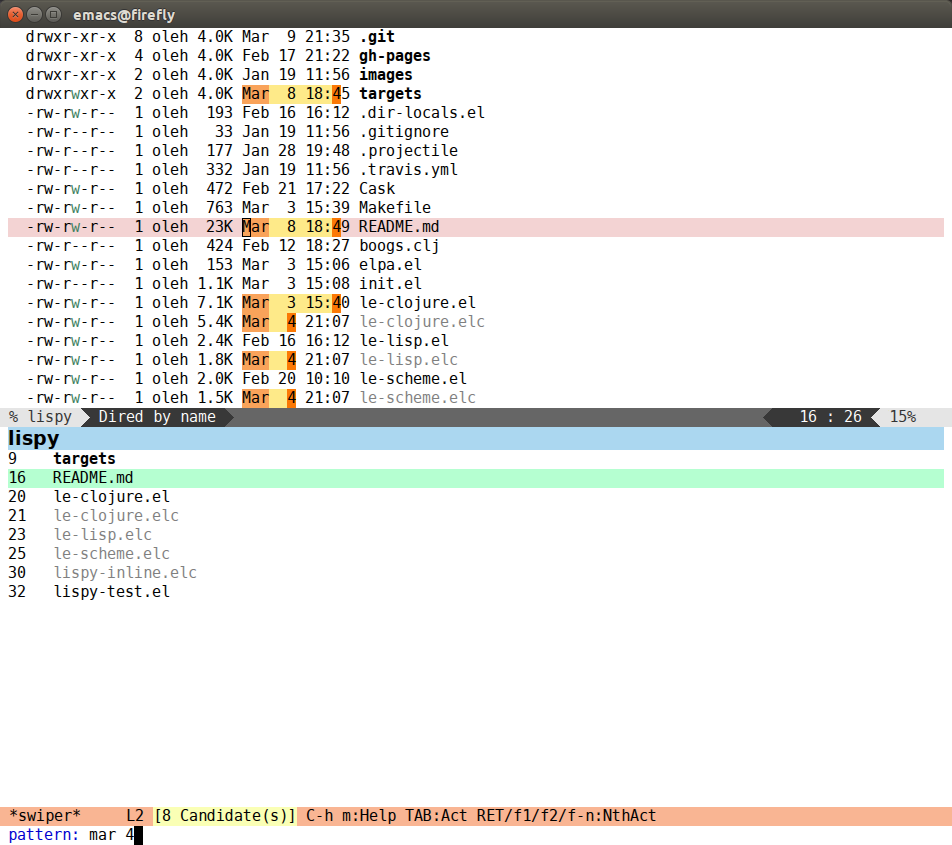Select candidate 23 le-lisp.elc in swiper
The width and height of the screenshot is (952, 845).
click(475, 535)
